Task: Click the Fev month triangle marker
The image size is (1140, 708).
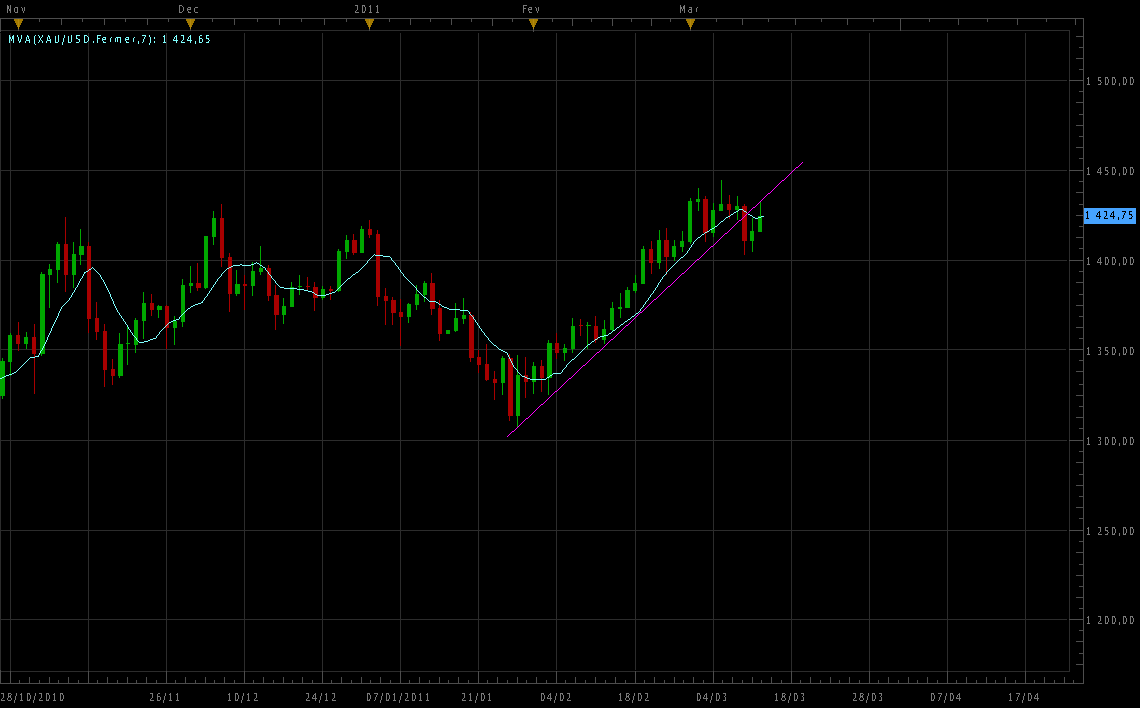Action: click(533, 24)
